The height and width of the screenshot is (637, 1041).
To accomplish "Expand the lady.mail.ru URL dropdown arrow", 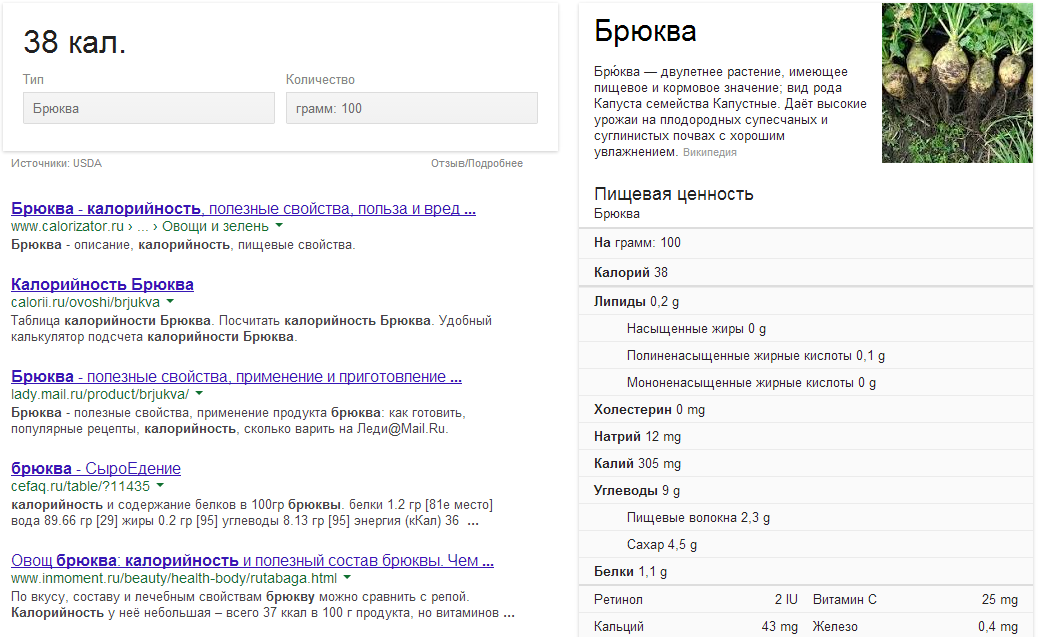I will coord(199,394).
